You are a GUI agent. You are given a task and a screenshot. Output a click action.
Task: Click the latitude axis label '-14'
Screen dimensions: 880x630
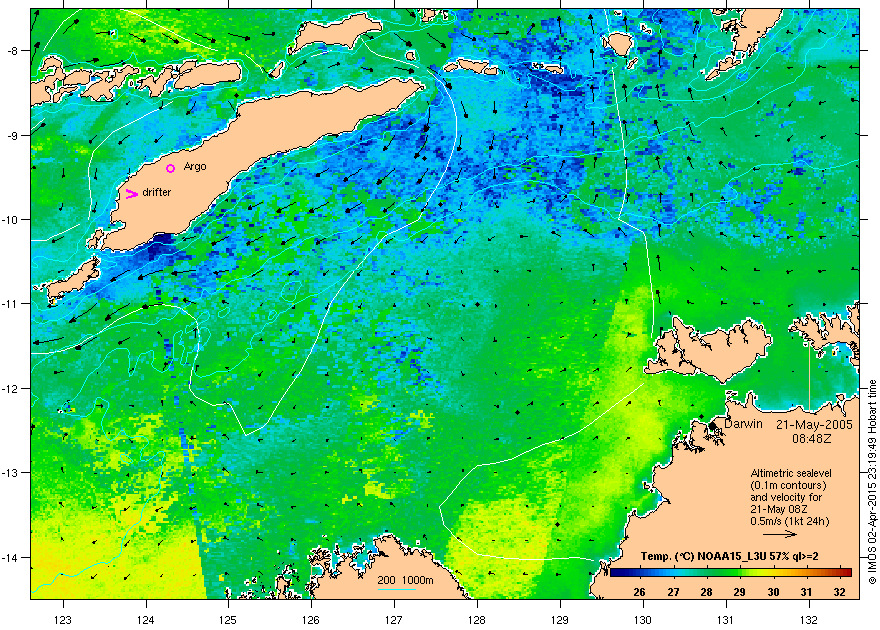[x=11, y=557]
